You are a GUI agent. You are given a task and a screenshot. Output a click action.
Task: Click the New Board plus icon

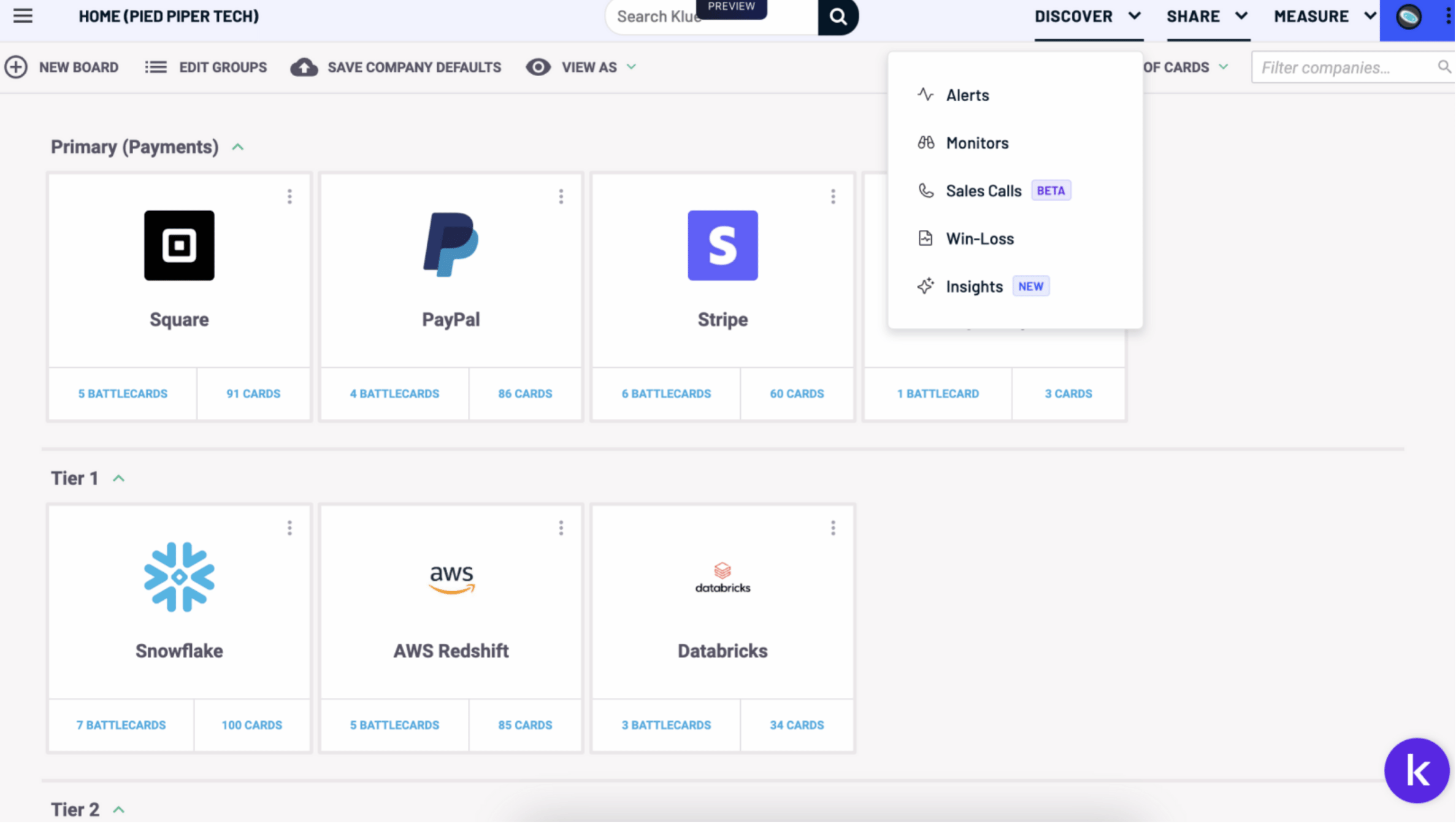click(16, 67)
